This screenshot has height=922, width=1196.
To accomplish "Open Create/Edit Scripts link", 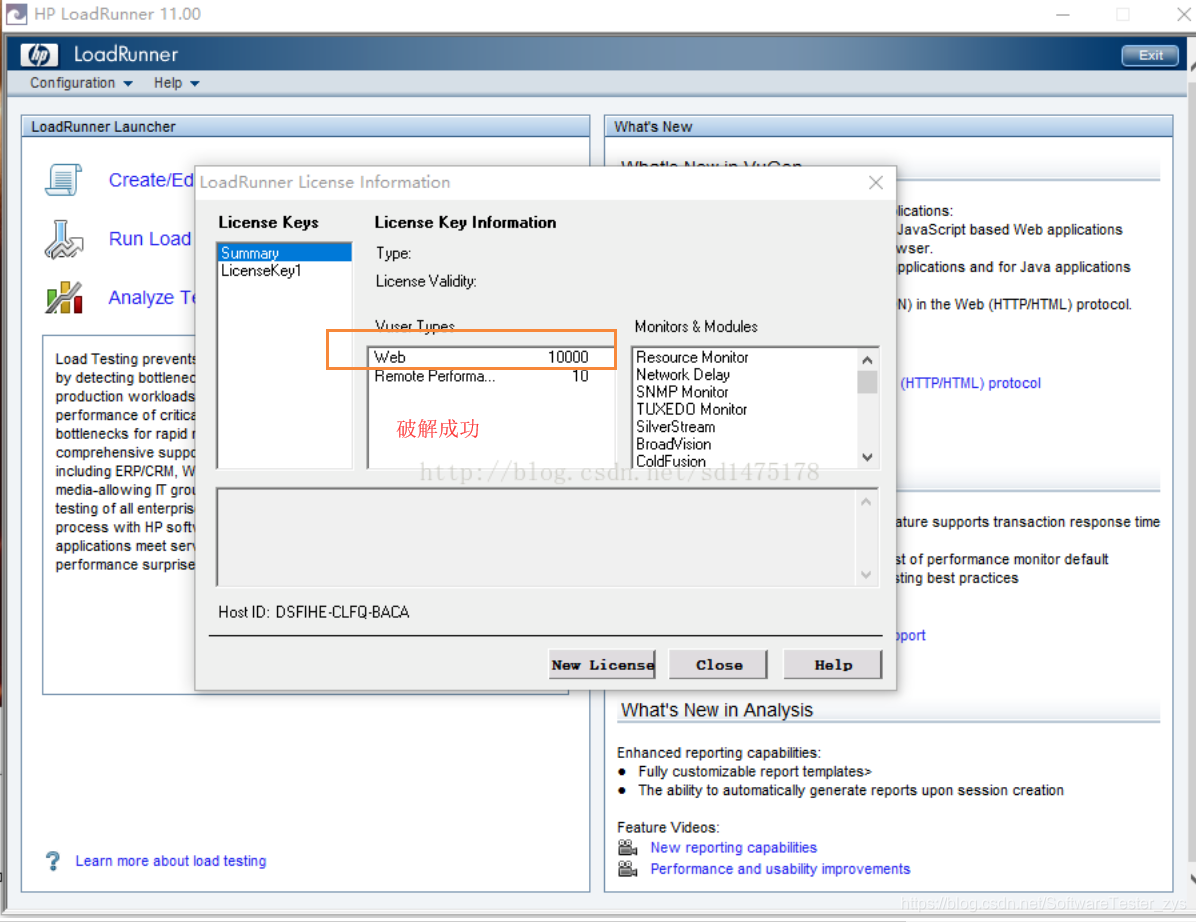I will 151,180.
